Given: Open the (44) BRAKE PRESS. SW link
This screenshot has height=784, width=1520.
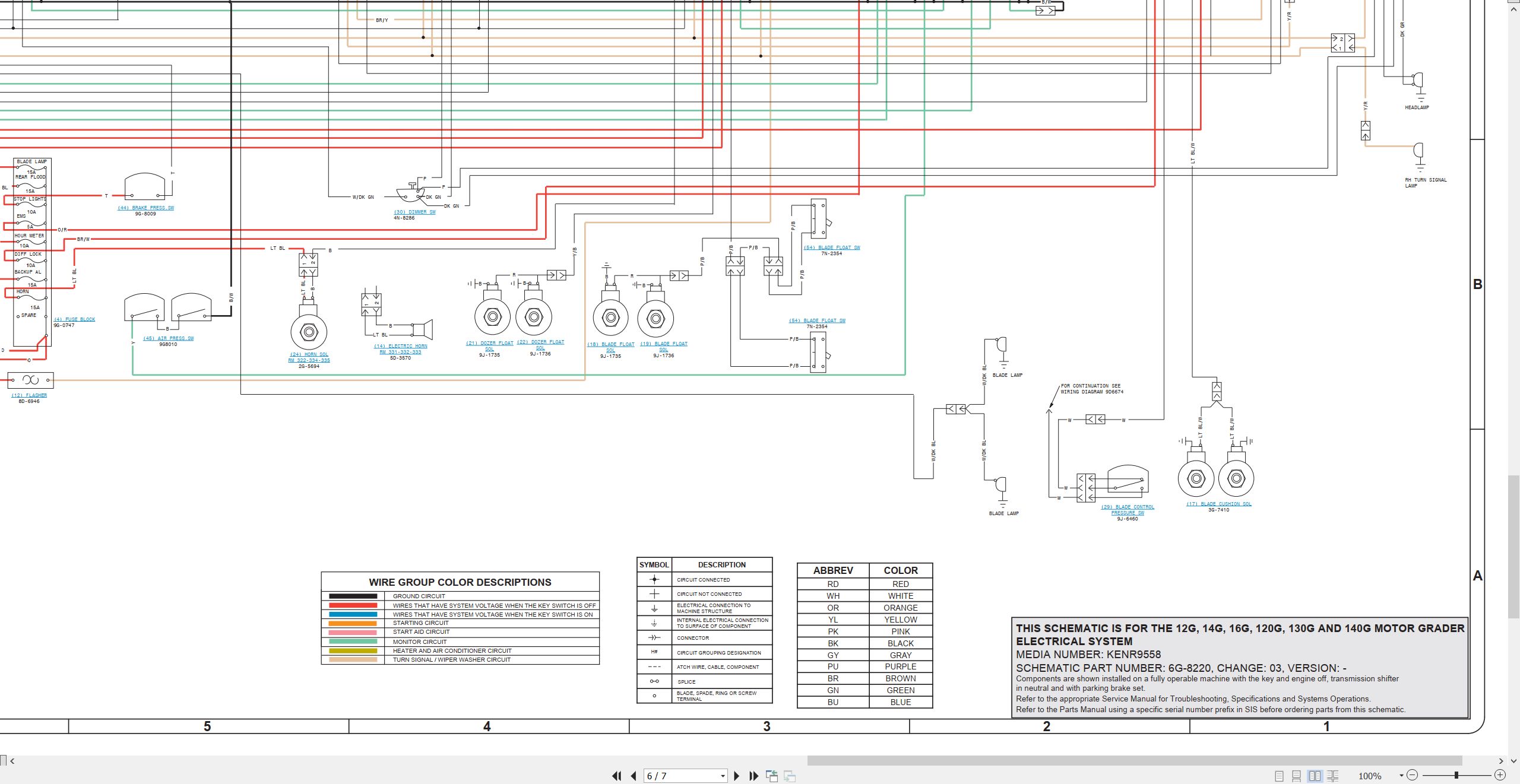Looking at the screenshot, I should 145,208.
